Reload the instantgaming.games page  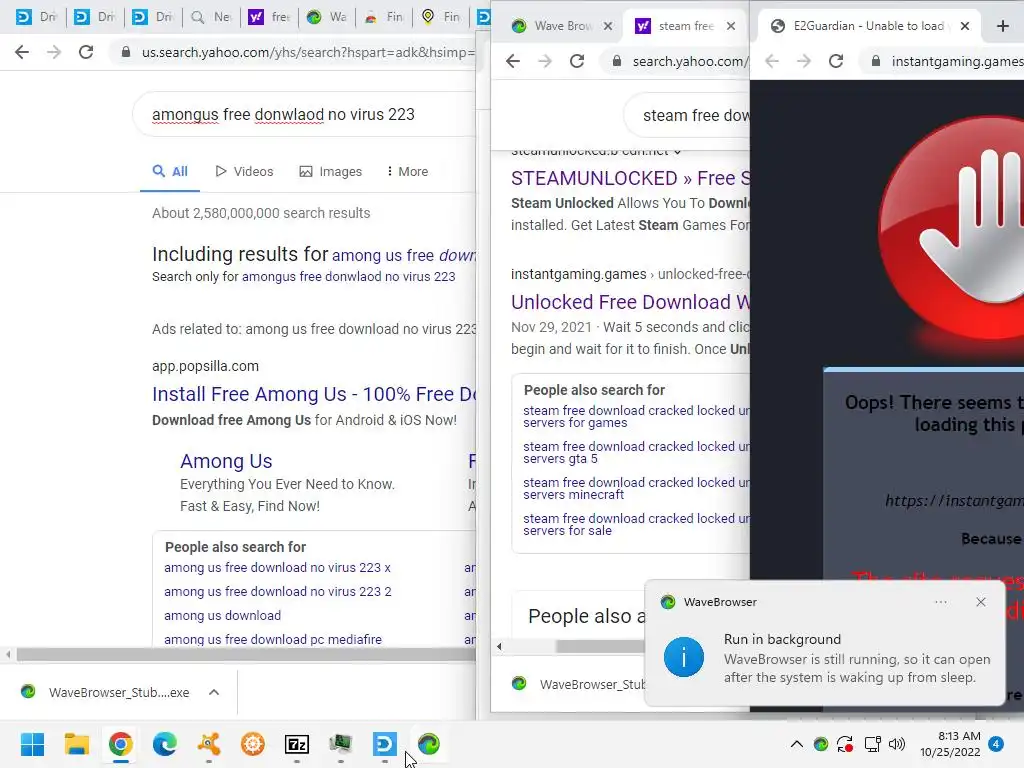[x=836, y=61]
